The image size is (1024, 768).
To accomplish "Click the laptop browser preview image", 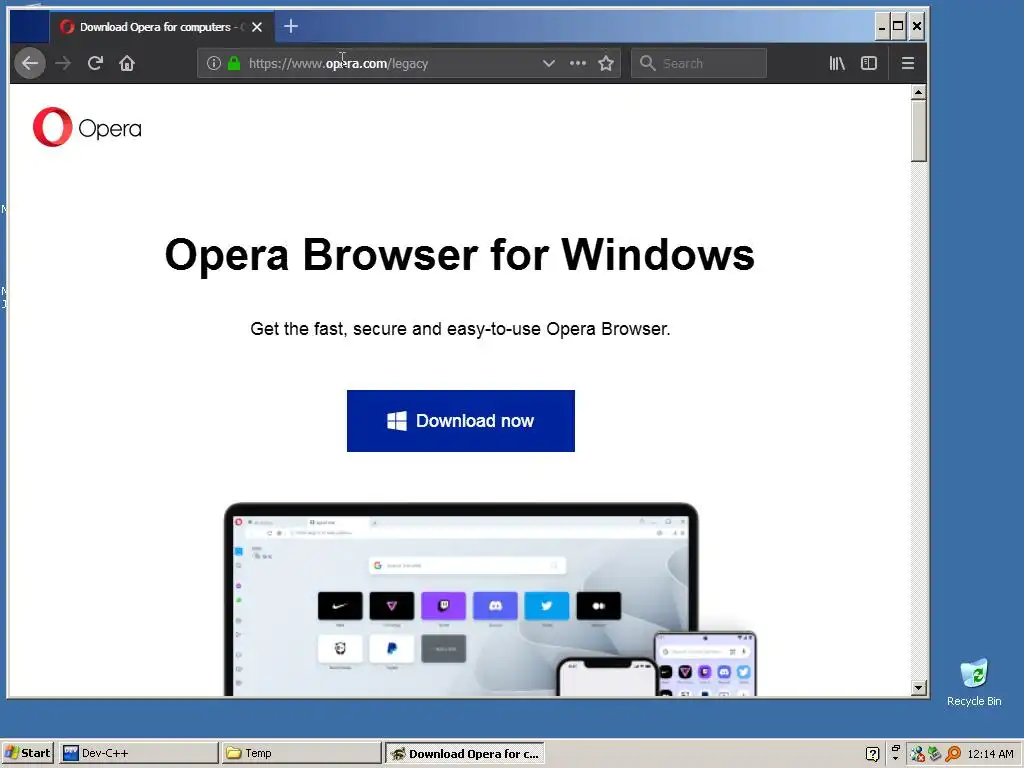I will (460, 600).
